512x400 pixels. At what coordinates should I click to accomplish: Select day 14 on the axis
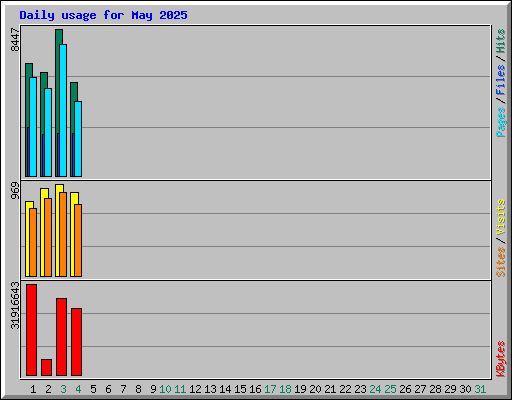click(x=225, y=389)
